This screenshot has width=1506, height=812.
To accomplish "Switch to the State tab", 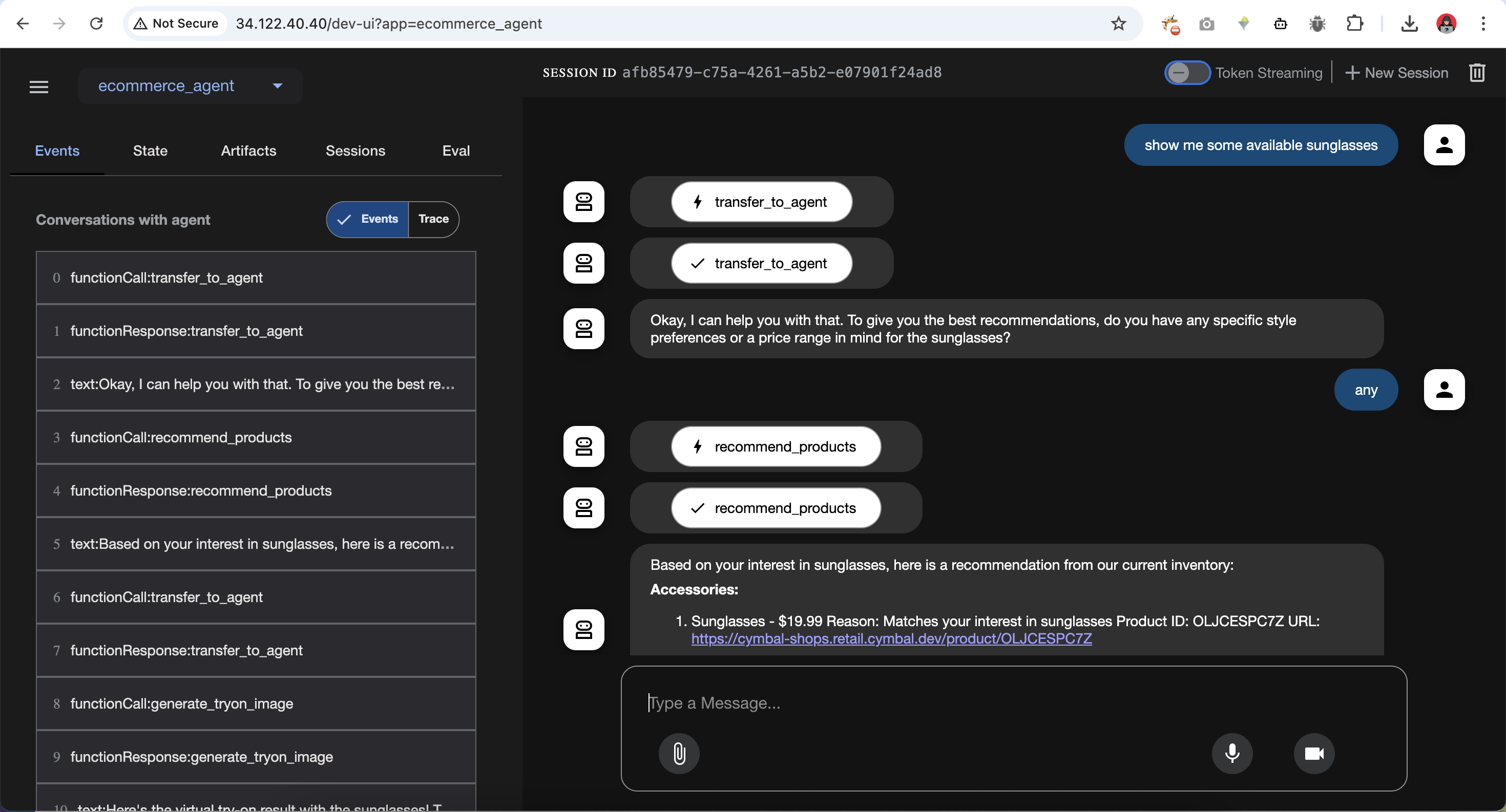I will click(x=150, y=151).
